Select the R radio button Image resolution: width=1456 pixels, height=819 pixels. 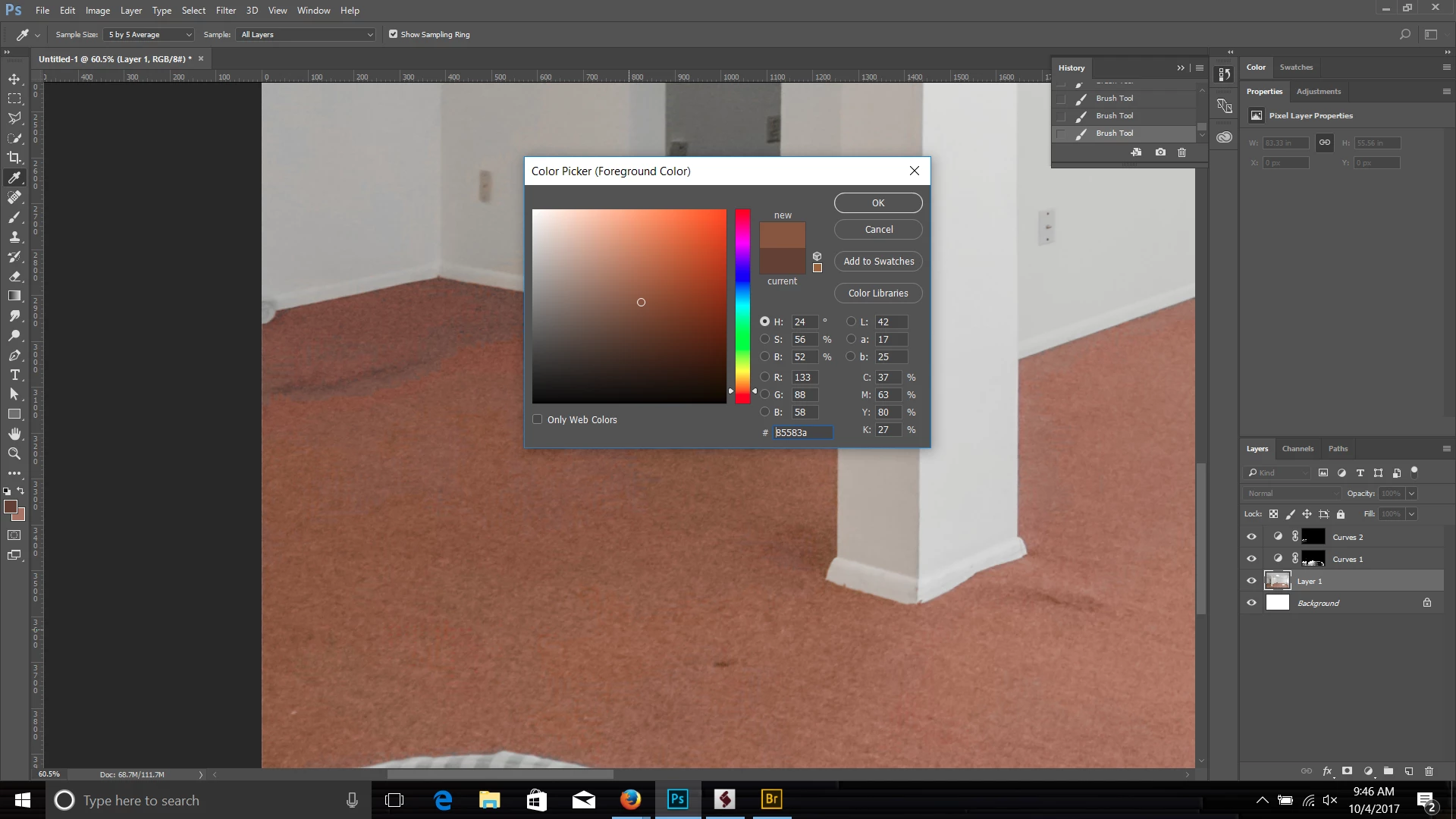pyautogui.click(x=764, y=377)
